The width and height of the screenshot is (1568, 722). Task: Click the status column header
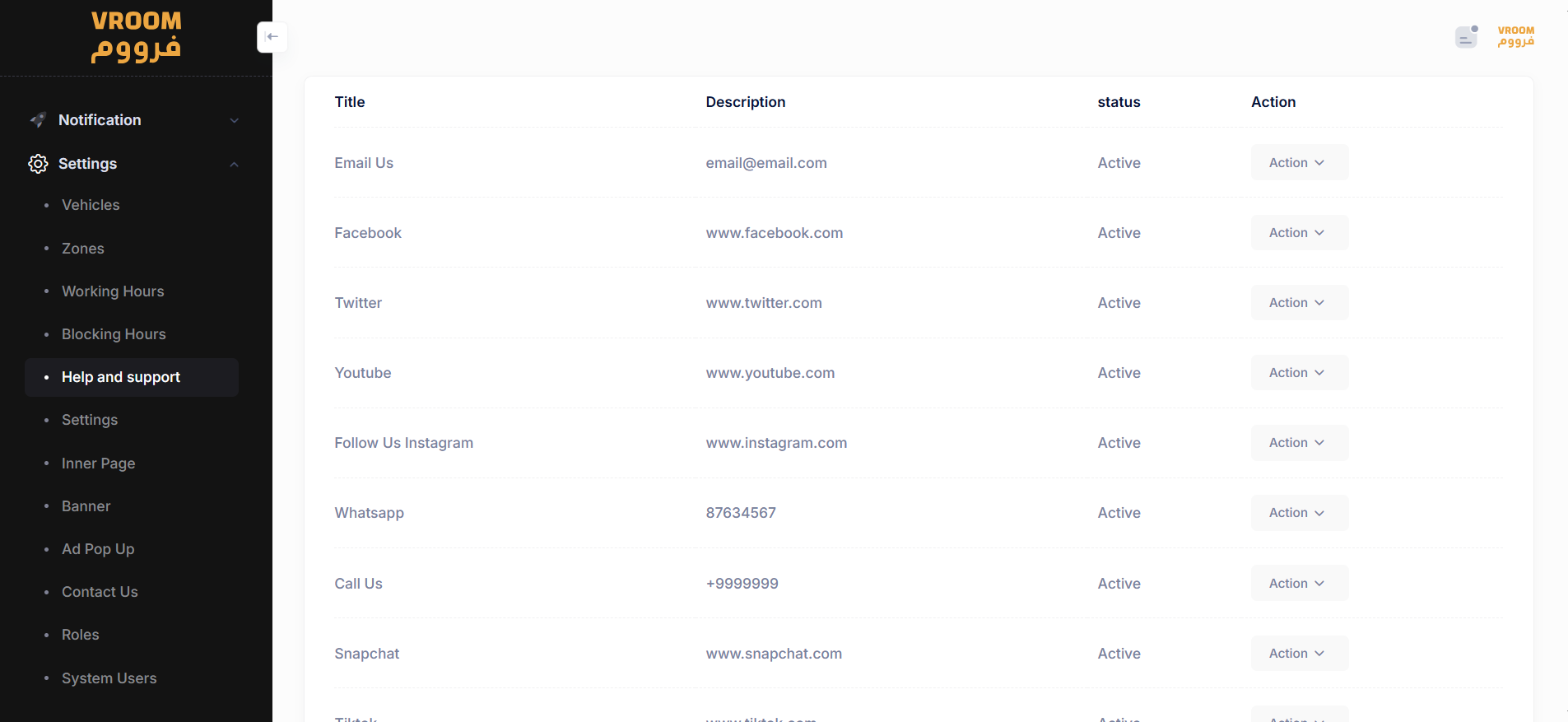pos(1119,102)
